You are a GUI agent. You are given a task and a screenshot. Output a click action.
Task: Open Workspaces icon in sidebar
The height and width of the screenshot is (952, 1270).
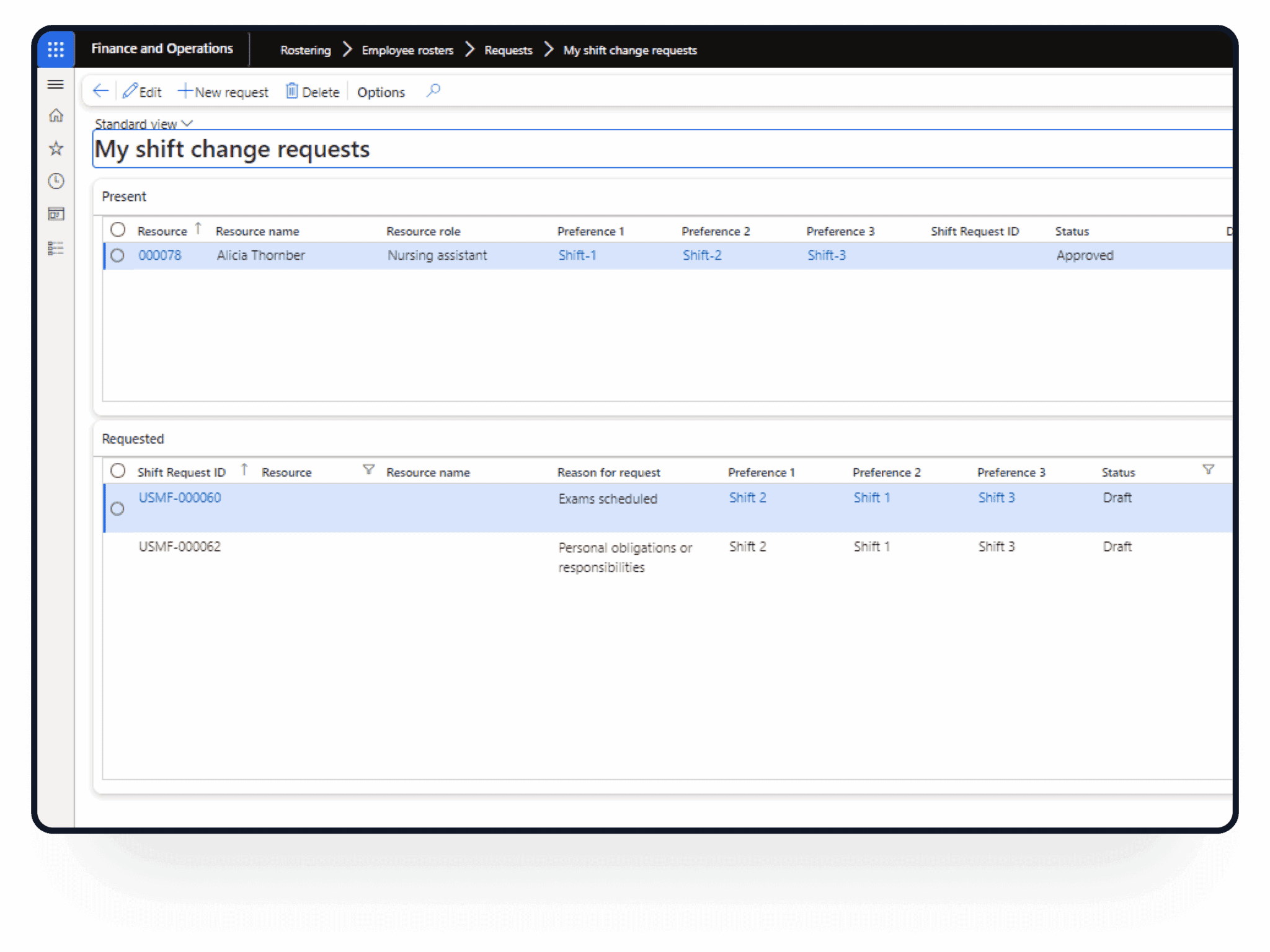pyautogui.click(x=56, y=214)
